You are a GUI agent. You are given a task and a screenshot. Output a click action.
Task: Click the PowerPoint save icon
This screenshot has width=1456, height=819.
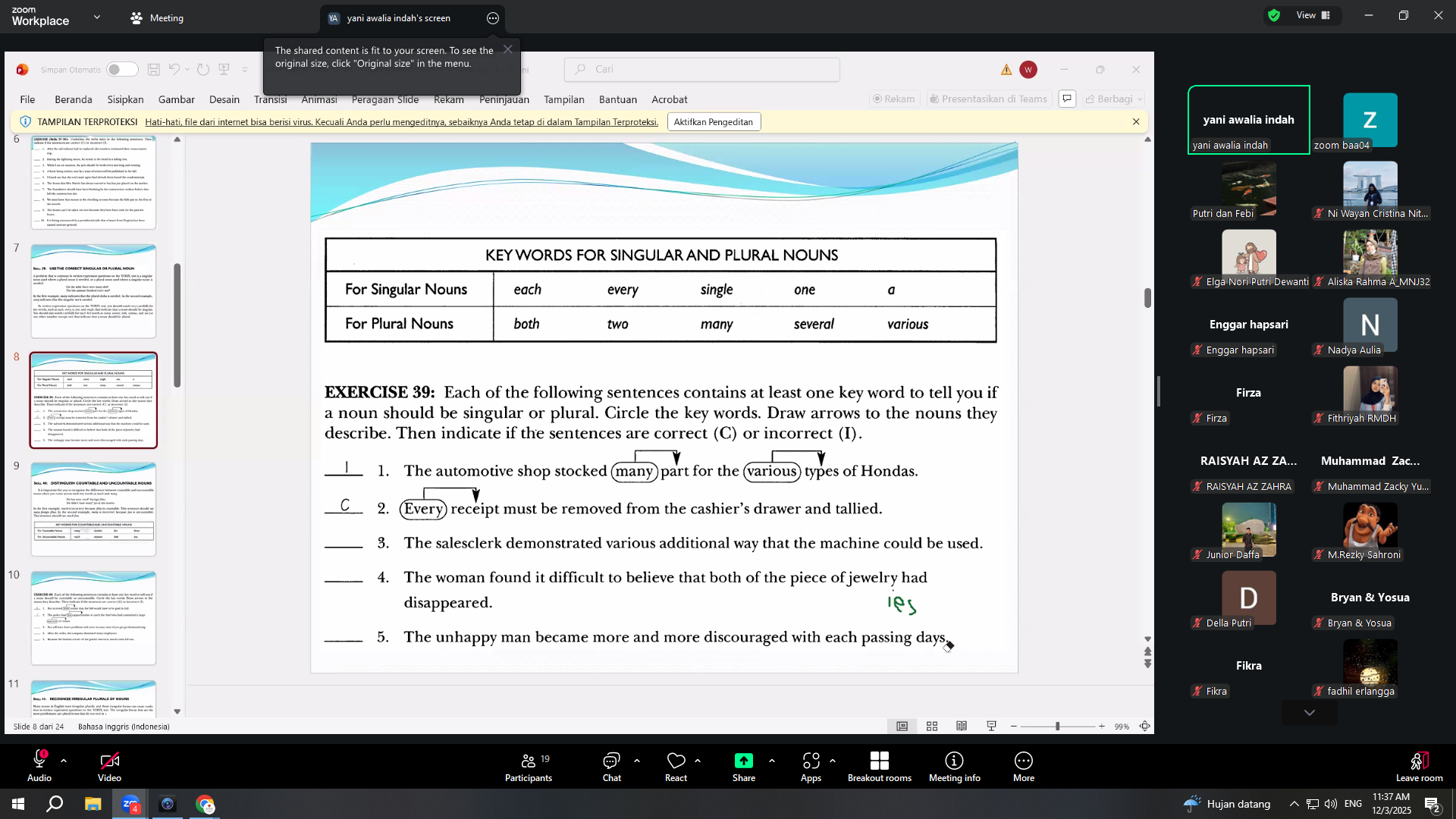[x=153, y=69]
